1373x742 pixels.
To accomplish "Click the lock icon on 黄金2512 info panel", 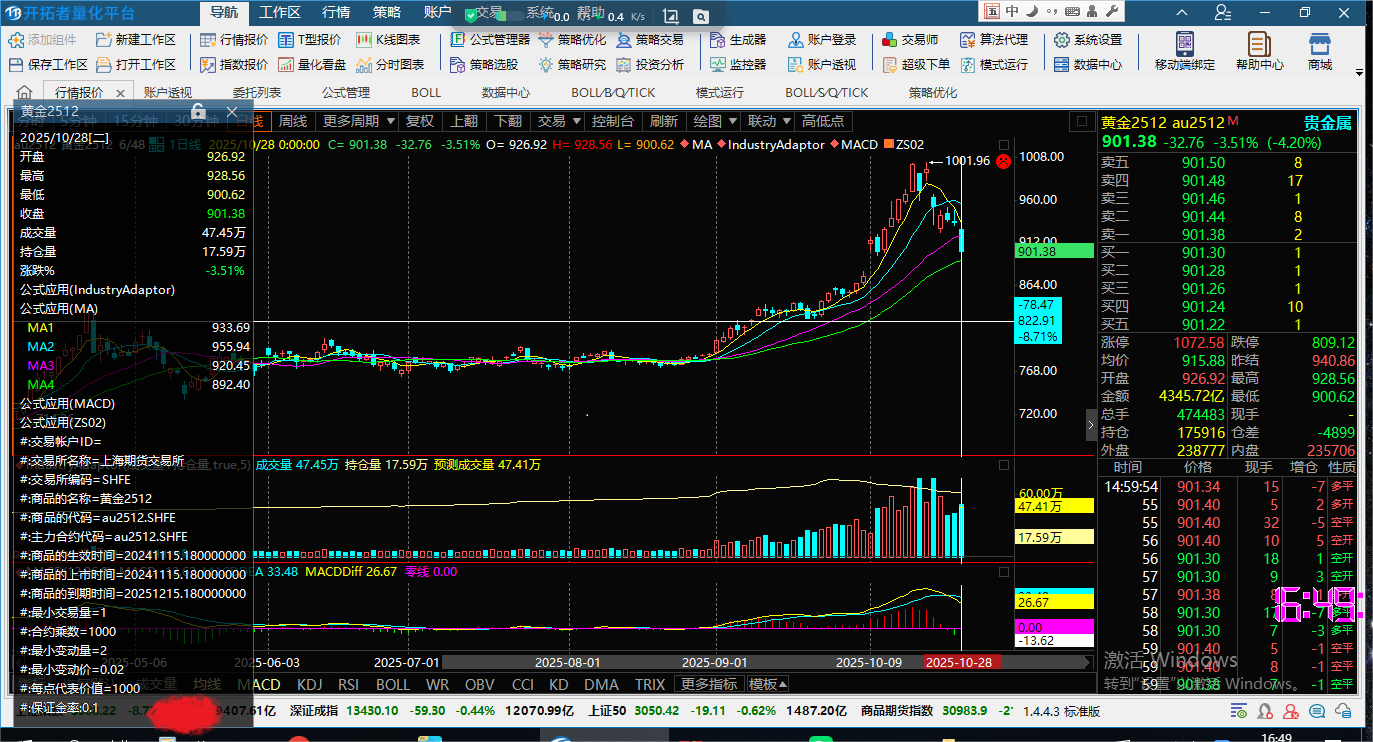I will tap(198, 111).
